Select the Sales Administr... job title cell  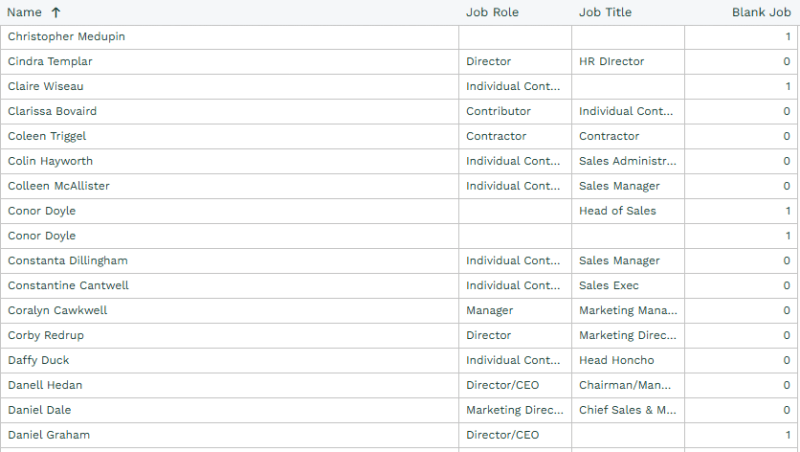click(627, 161)
